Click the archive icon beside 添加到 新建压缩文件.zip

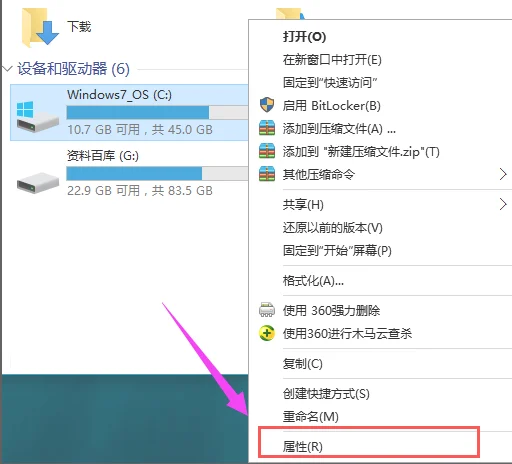point(267,151)
